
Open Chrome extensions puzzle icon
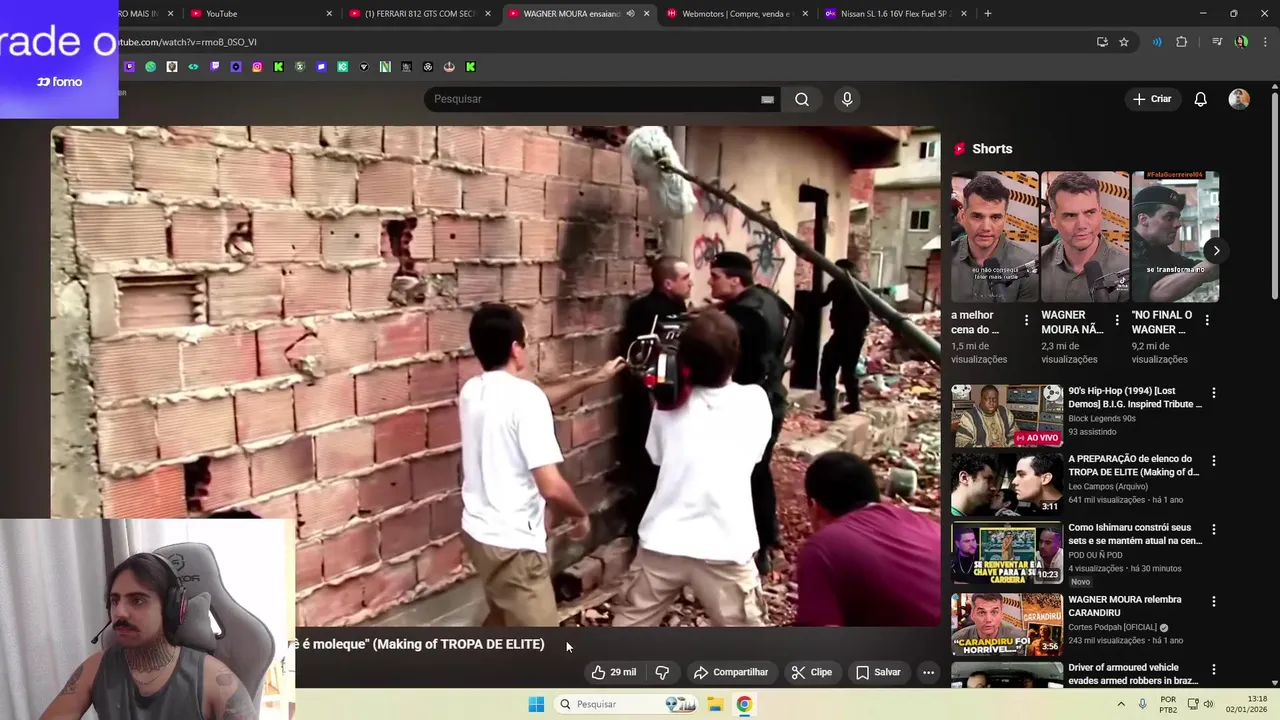click(x=1182, y=42)
